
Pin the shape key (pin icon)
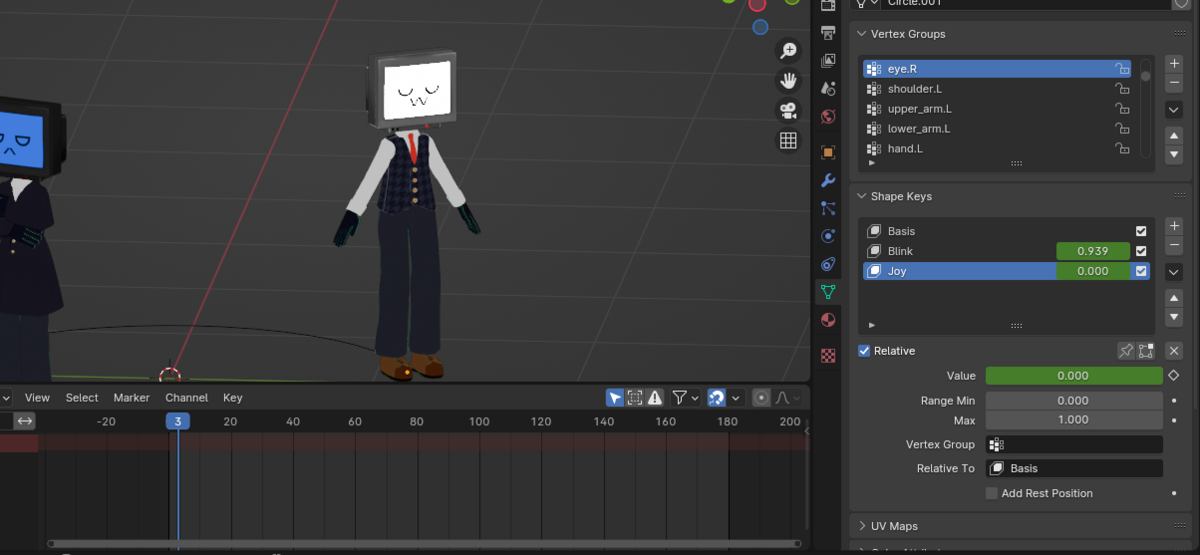(x=1126, y=351)
